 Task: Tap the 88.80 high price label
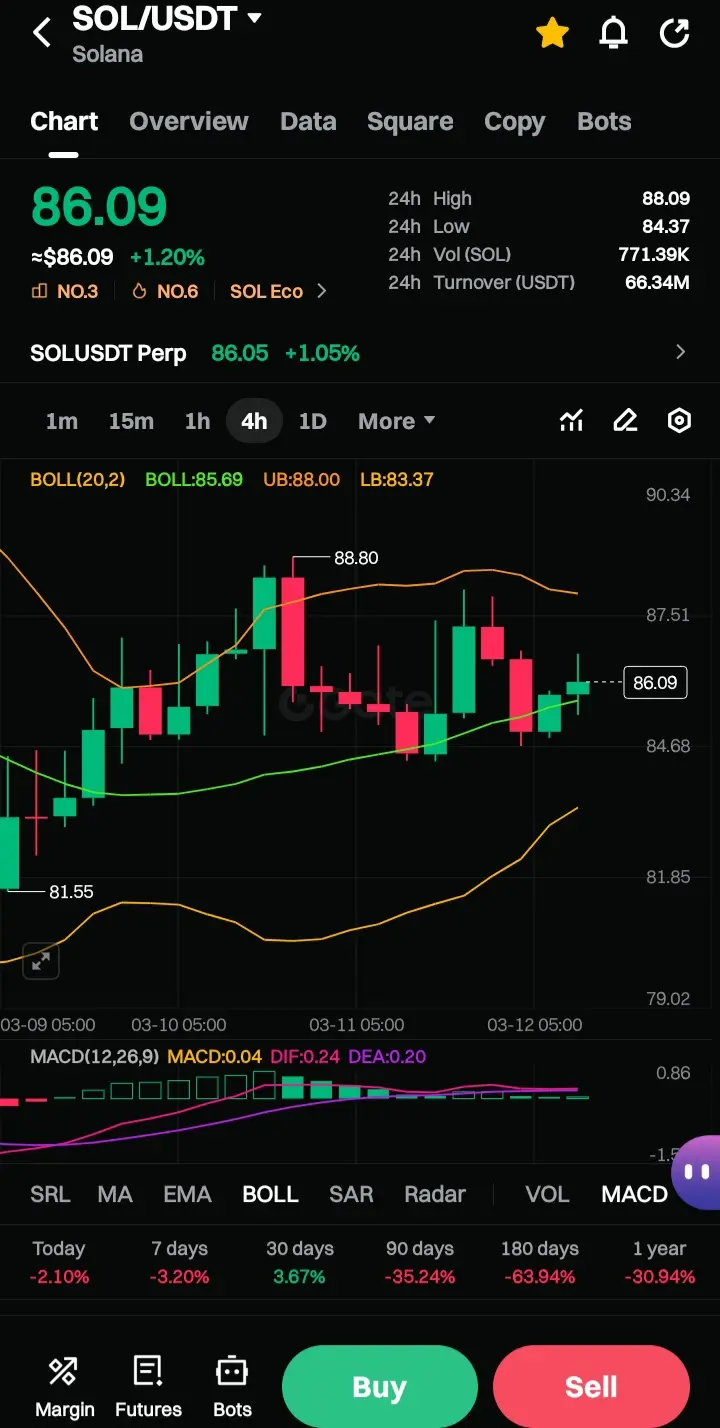tap(356, 558)
